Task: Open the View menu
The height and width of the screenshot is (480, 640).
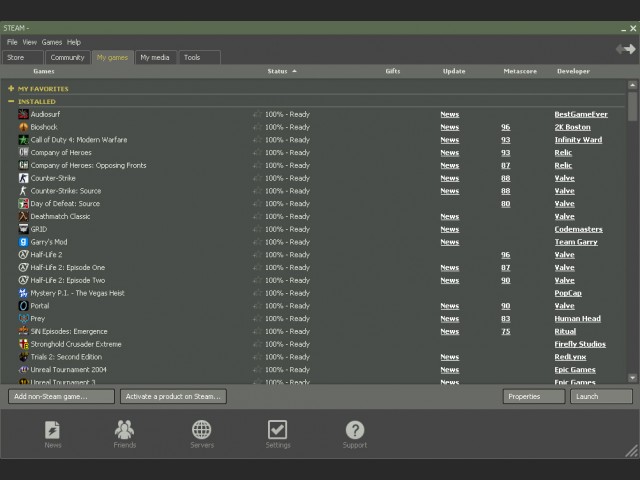Action: 29,42
